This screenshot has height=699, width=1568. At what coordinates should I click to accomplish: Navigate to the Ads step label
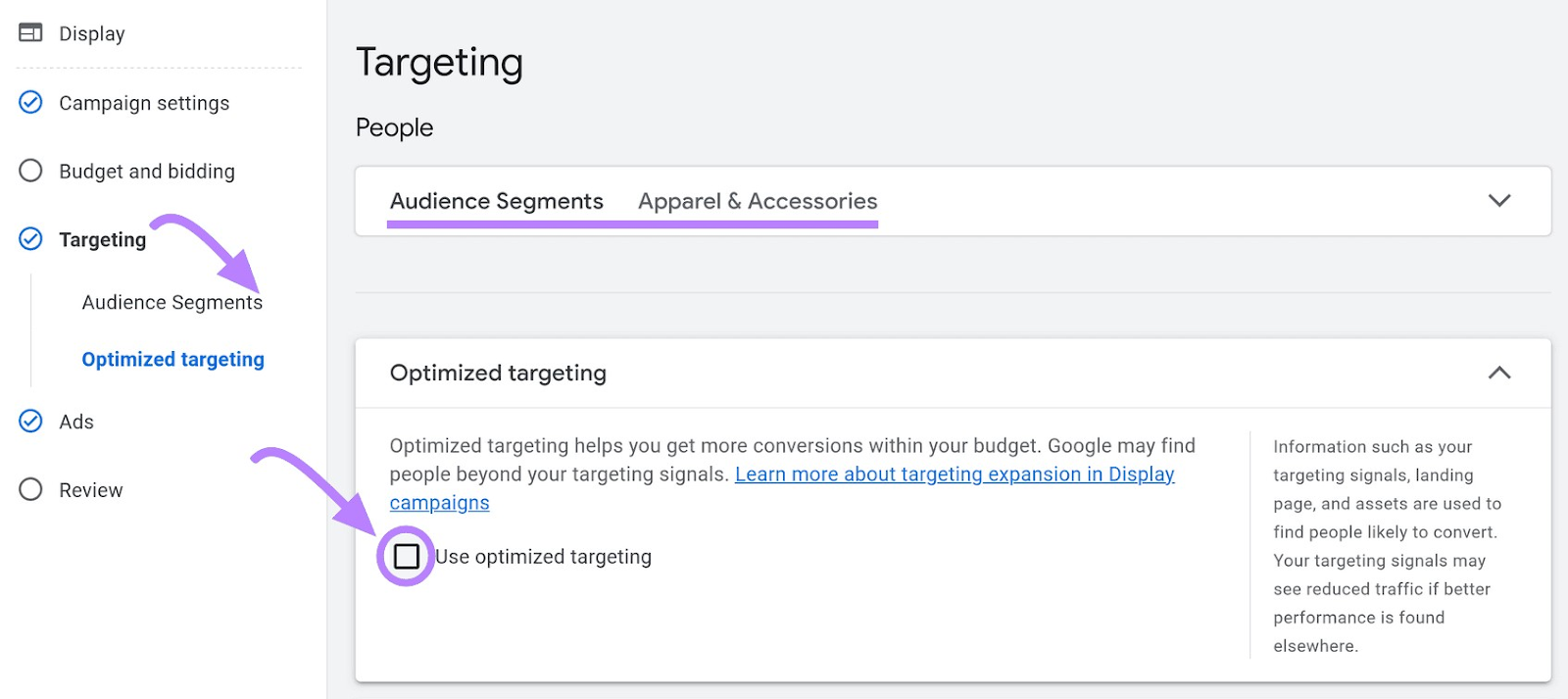pos(76,422)
